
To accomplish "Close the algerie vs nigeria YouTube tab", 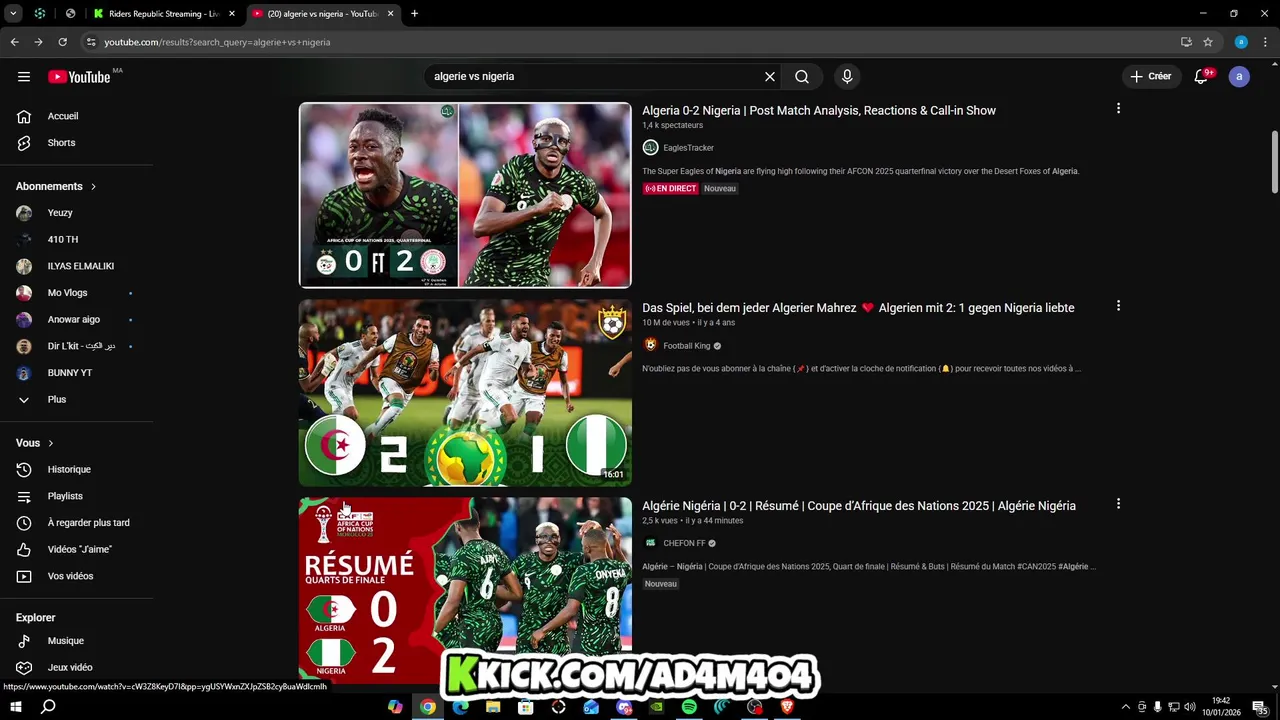I will pyautogui.click(x=391, y=14).
